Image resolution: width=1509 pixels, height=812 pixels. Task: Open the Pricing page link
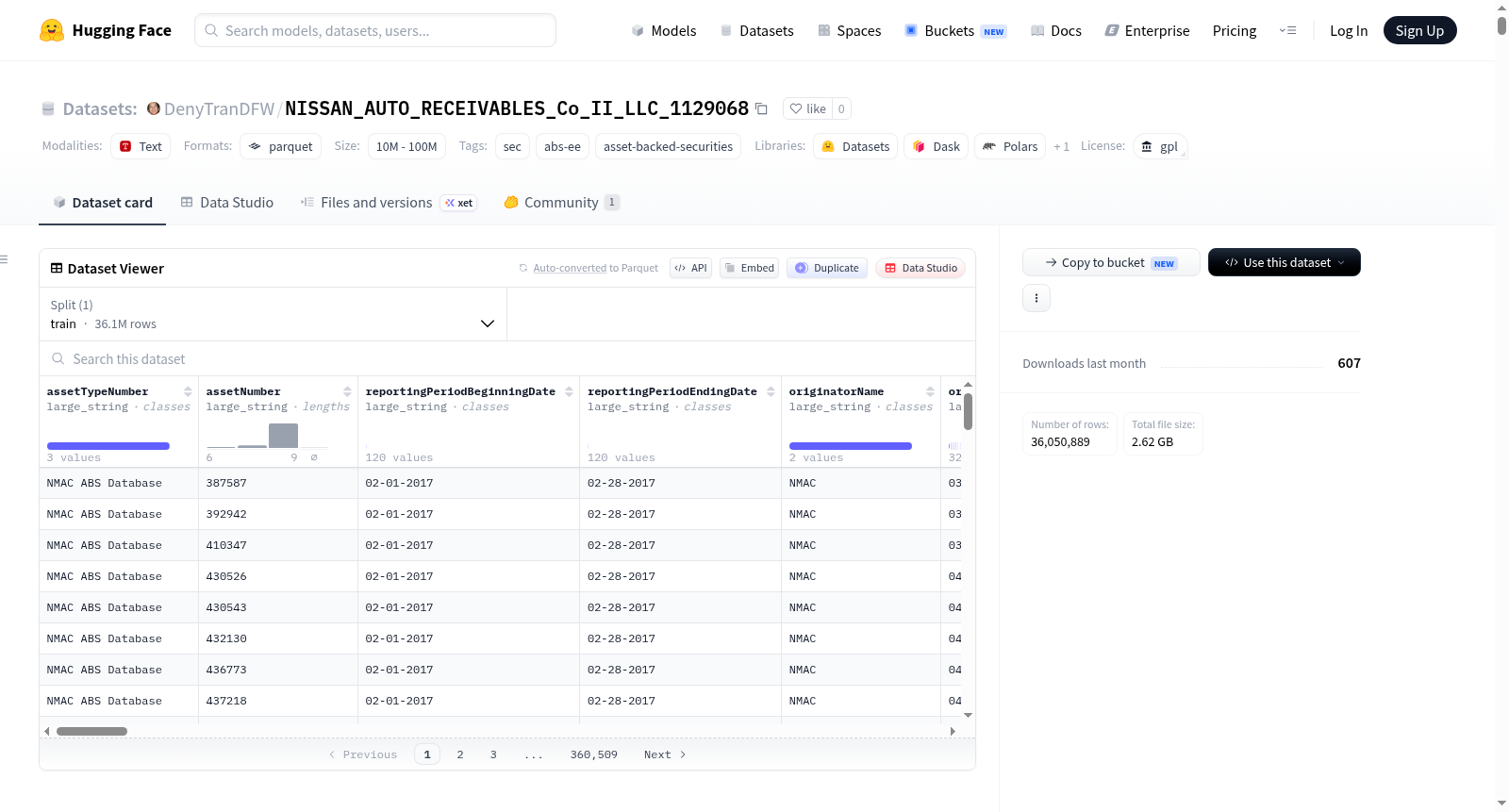1235,31
